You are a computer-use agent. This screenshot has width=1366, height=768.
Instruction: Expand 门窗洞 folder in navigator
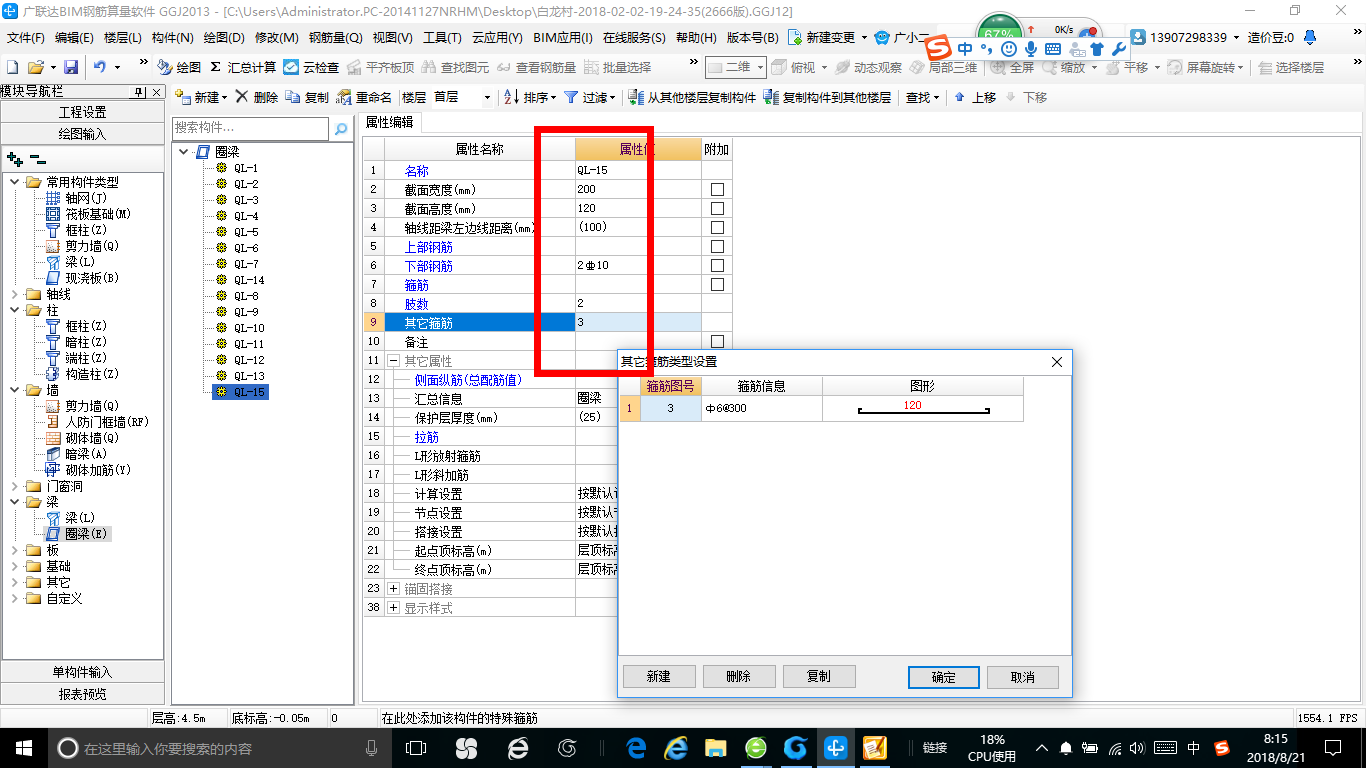point(14,486)
